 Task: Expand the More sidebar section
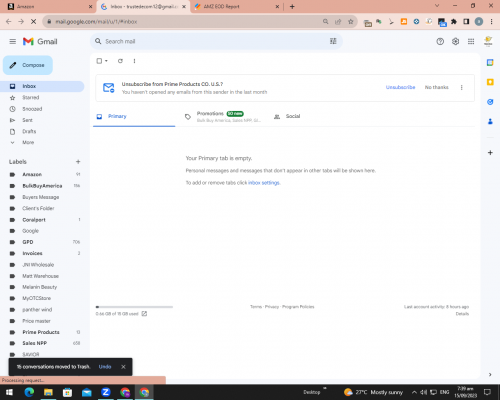tap(28, 142)
